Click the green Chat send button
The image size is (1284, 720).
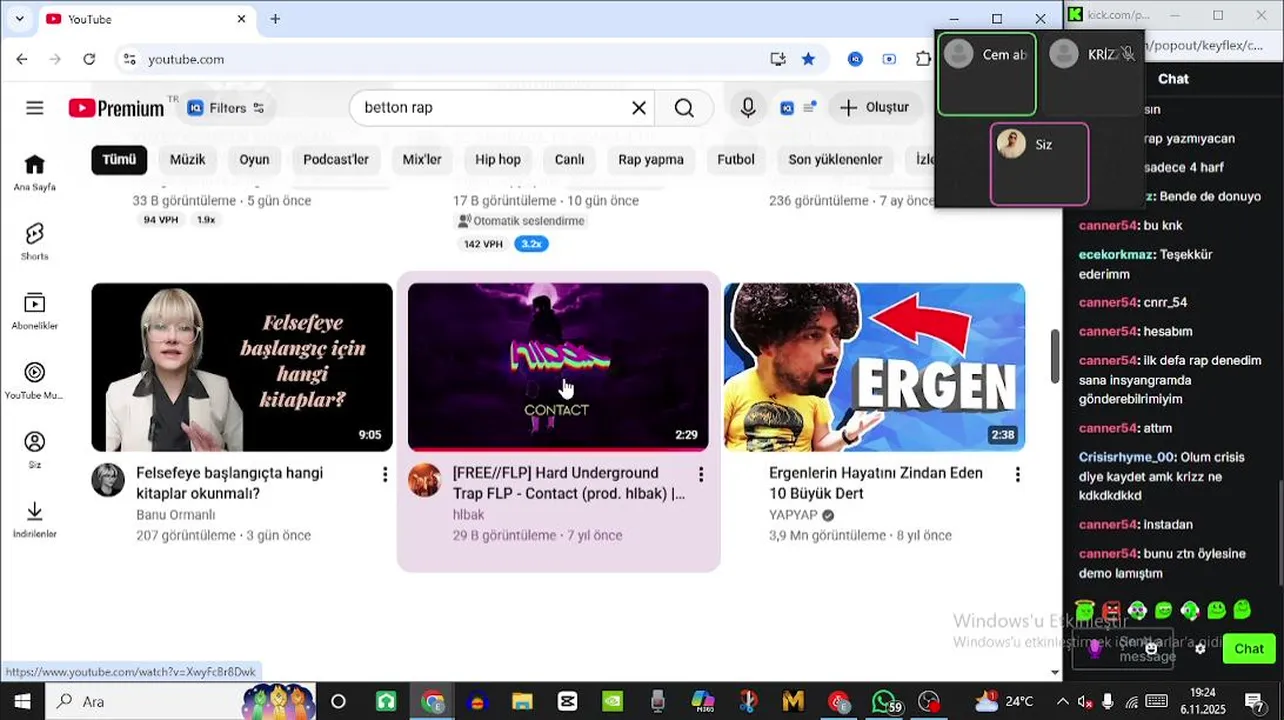1249,649
